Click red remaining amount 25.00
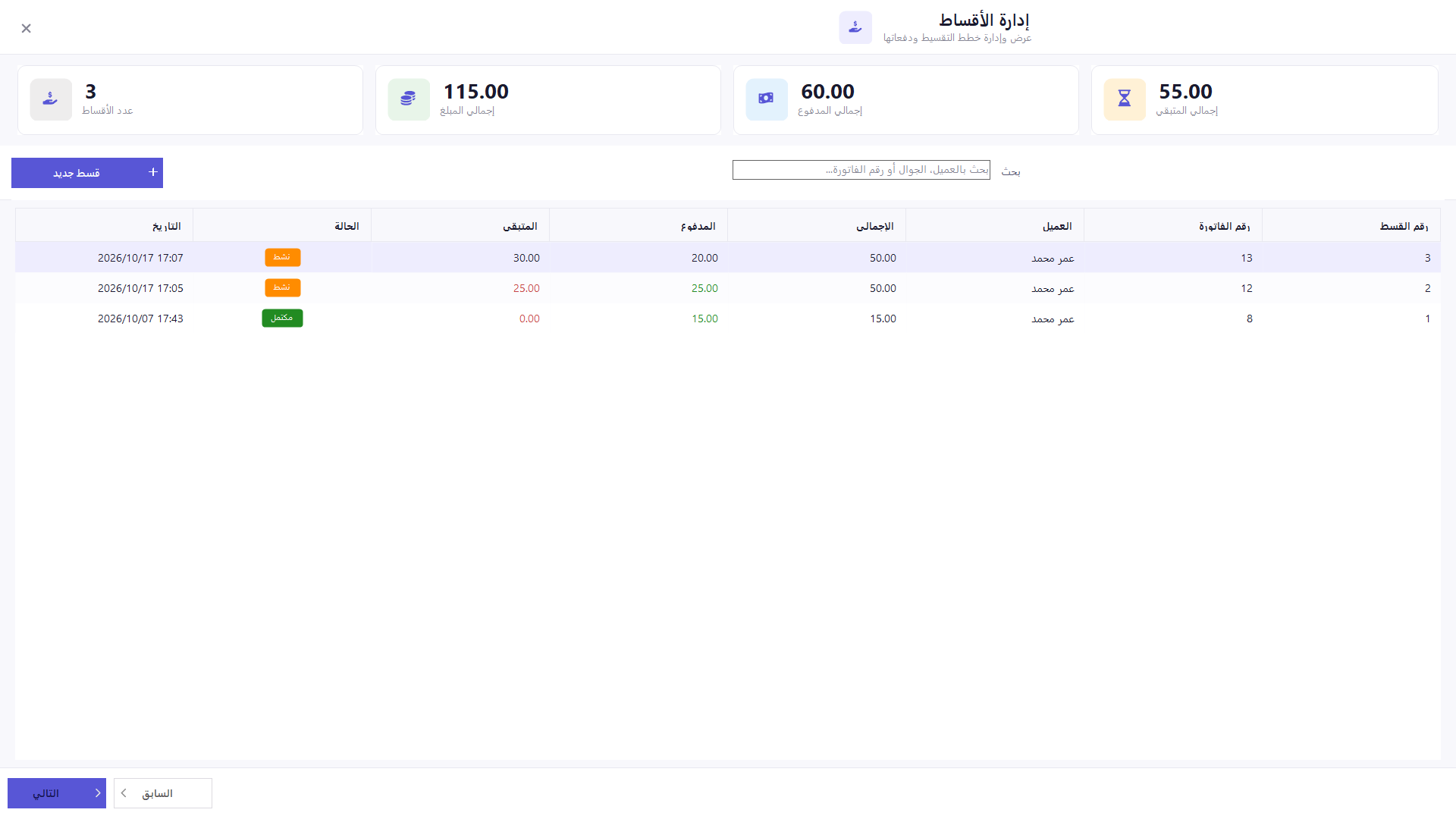Screen dimensions: 1456x819 pyautogui.click(x=526, y=288)
